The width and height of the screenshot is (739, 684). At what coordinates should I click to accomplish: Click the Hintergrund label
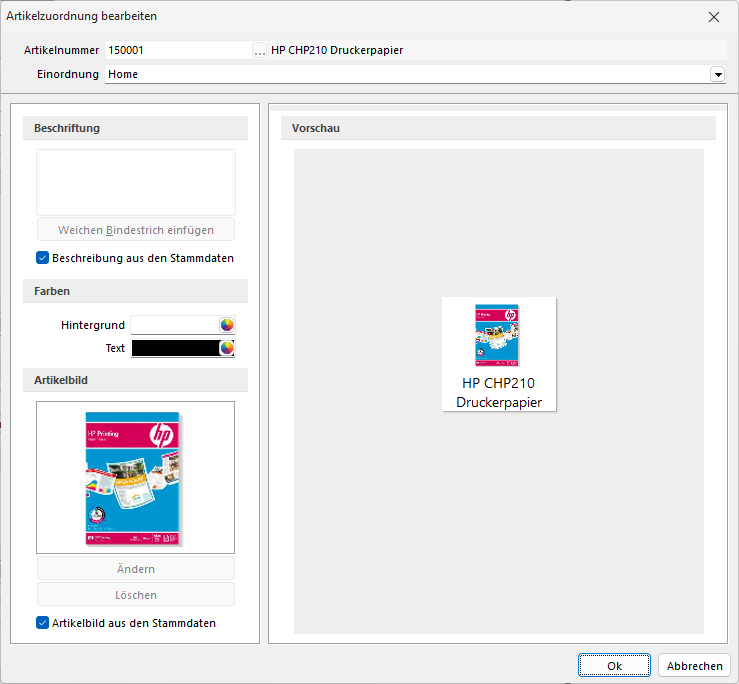pyautogui.click(x=93, y=325)
